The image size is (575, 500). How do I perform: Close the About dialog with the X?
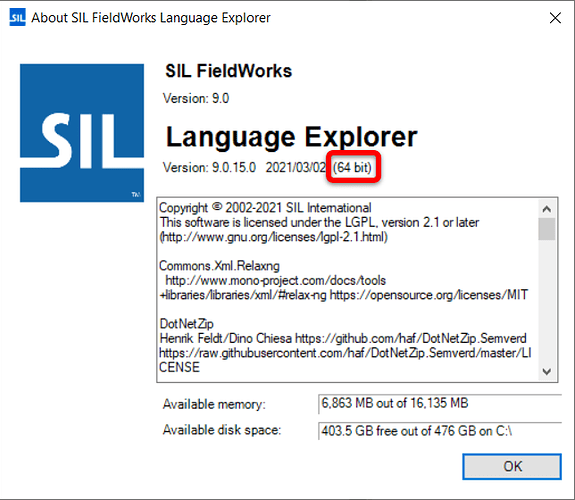point(555,18)
